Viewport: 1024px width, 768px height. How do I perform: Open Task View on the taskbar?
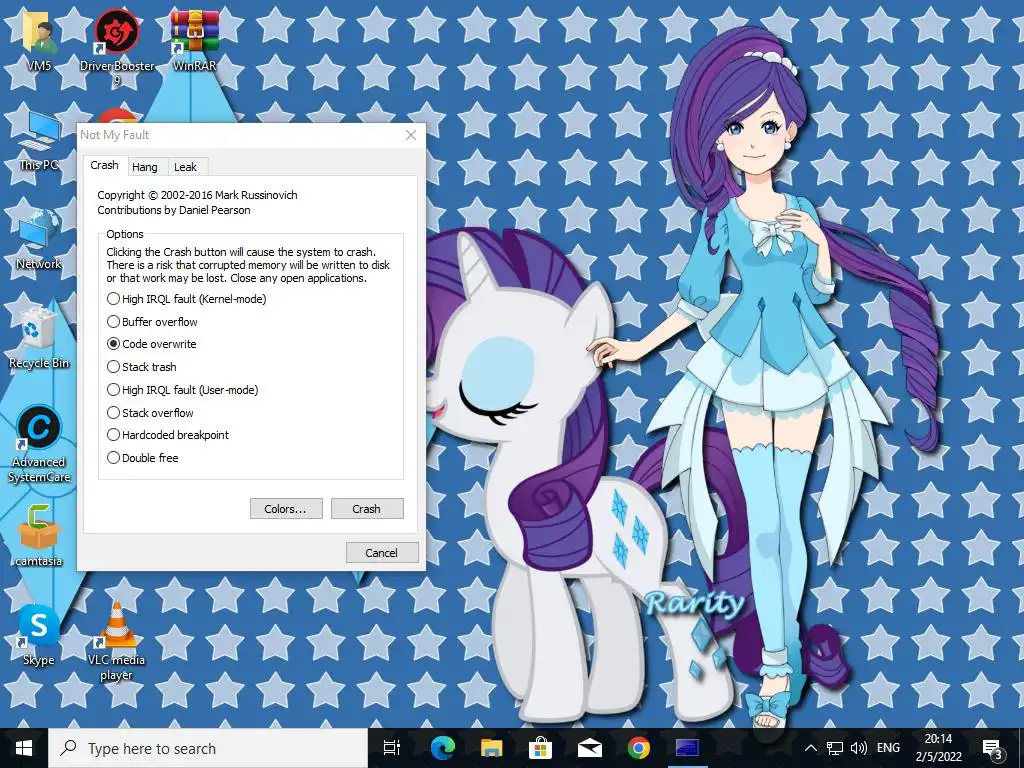pyautogui.click(x=391, y=748)
